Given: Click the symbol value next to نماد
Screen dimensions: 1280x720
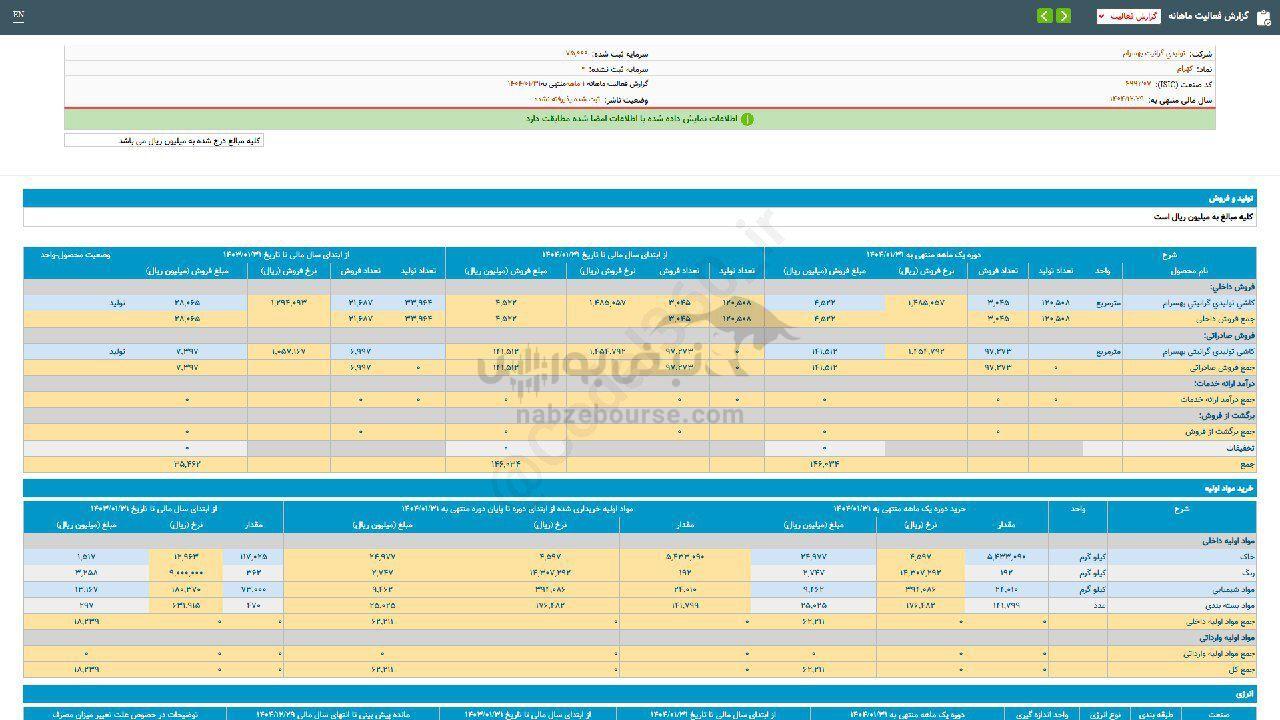Looking at the screenshot, I should click(1186, 69).
